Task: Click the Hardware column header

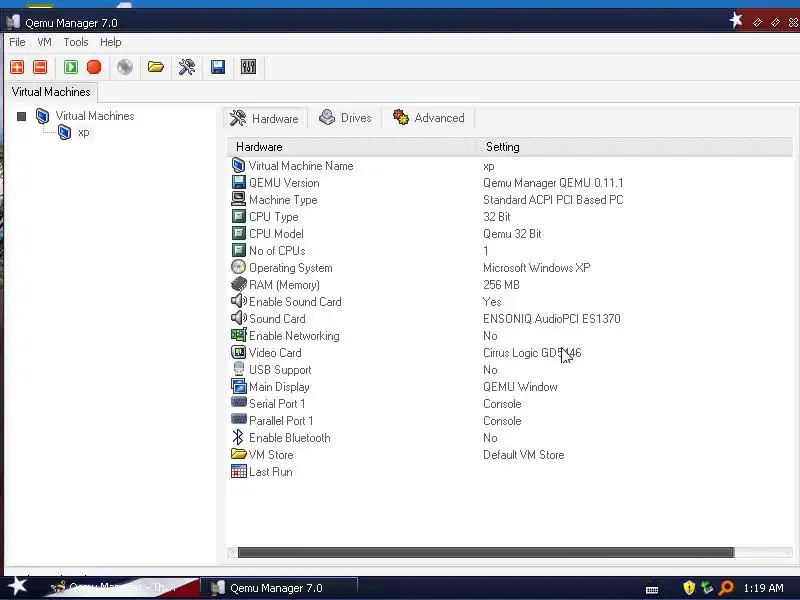Action: [351, 147]
